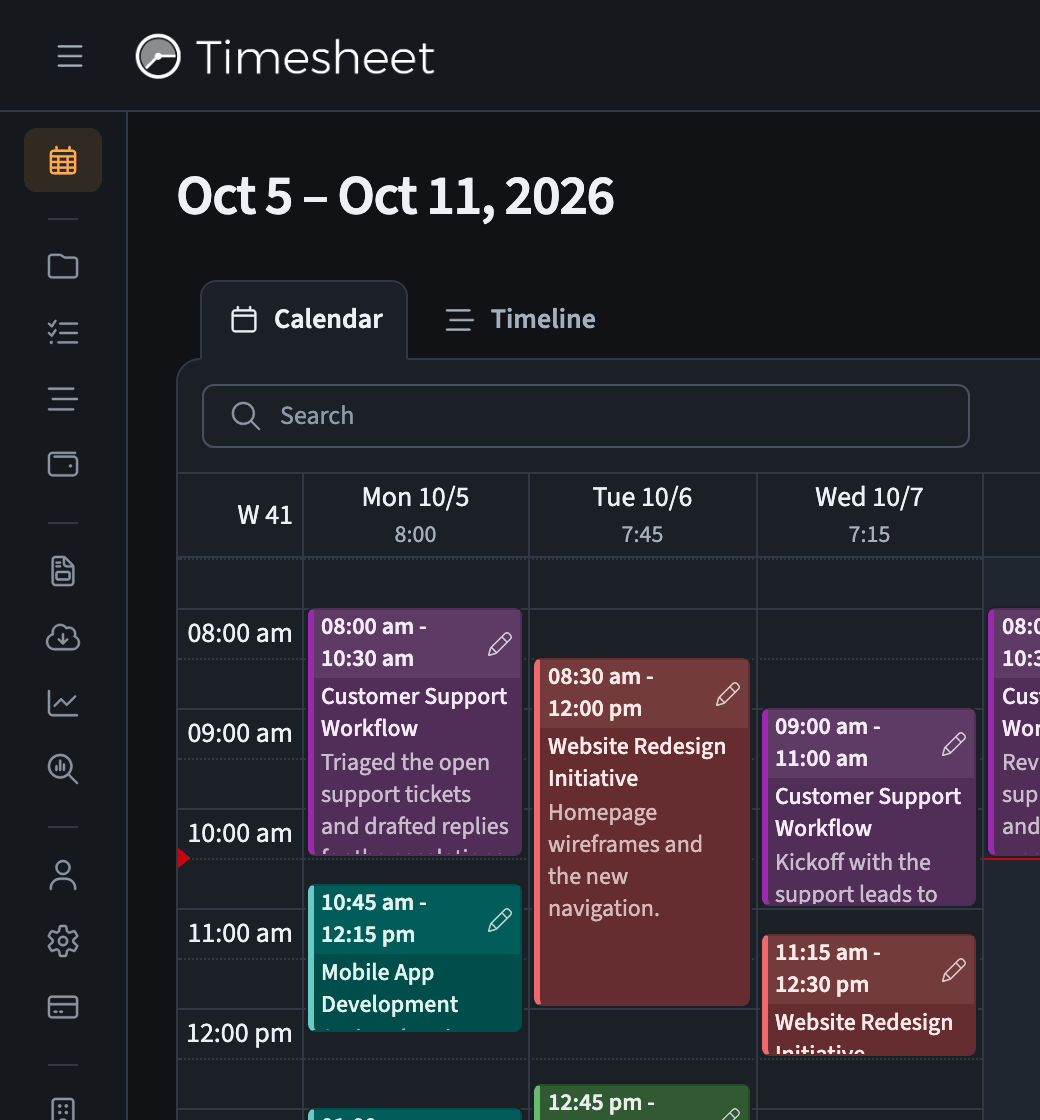
Task: Toggle the hamburger sidebar menu
Action: (70, 56)
